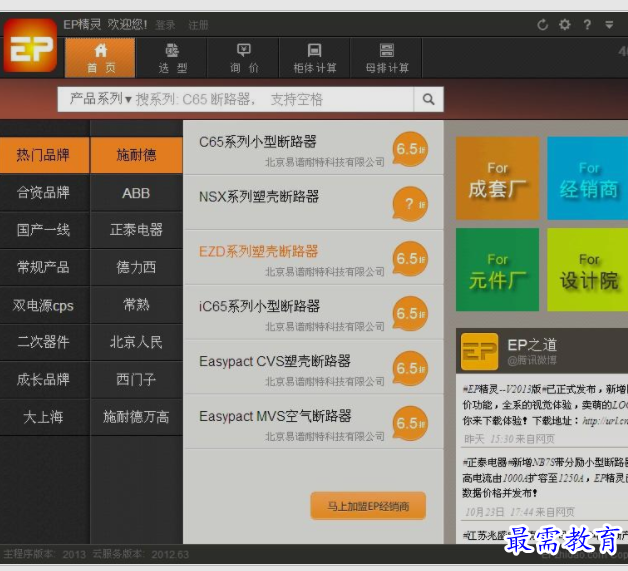The image size is (628, 571).
Task: Click the refresh icon in title bar
Action: click(x=542, y=25)
